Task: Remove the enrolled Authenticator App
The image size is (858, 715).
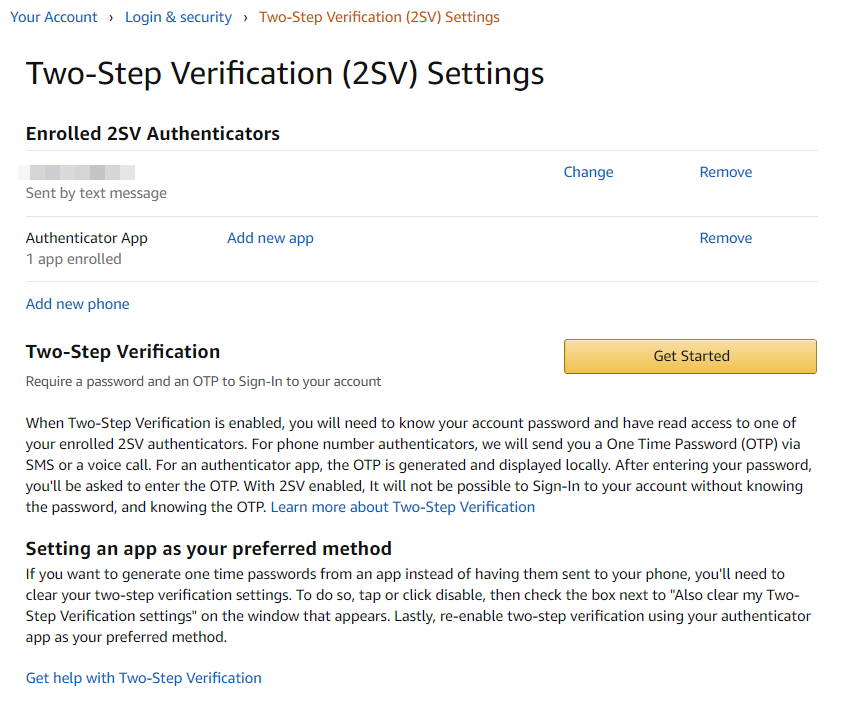Action: 725,238
